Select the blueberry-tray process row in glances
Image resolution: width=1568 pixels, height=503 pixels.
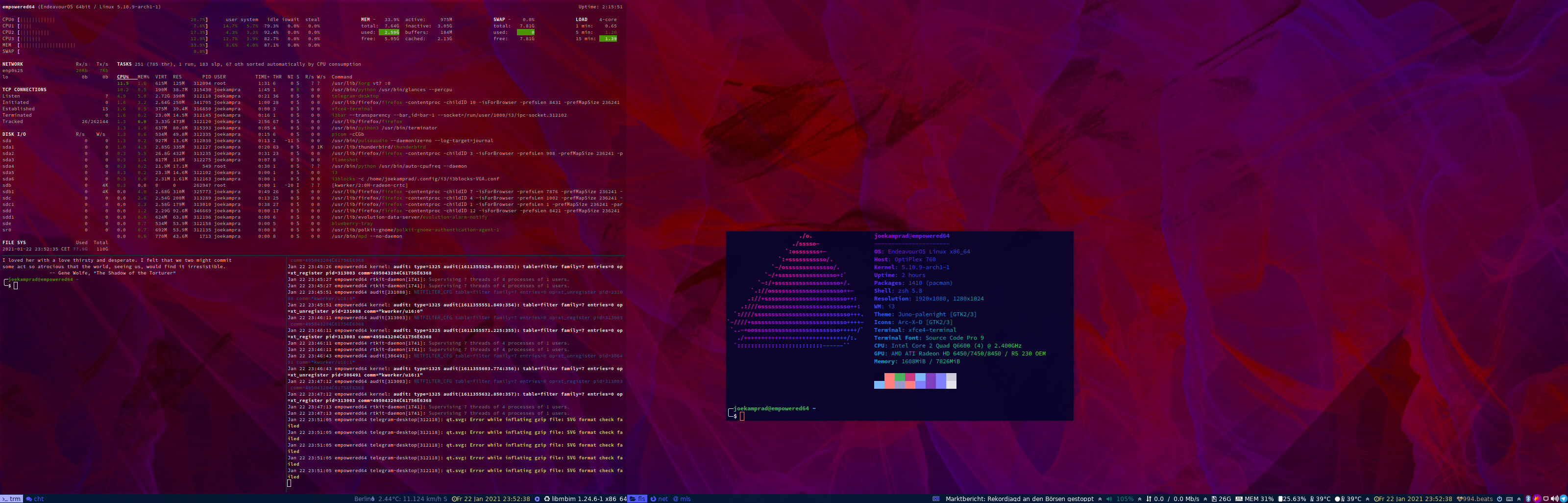(x=369, y=224)
